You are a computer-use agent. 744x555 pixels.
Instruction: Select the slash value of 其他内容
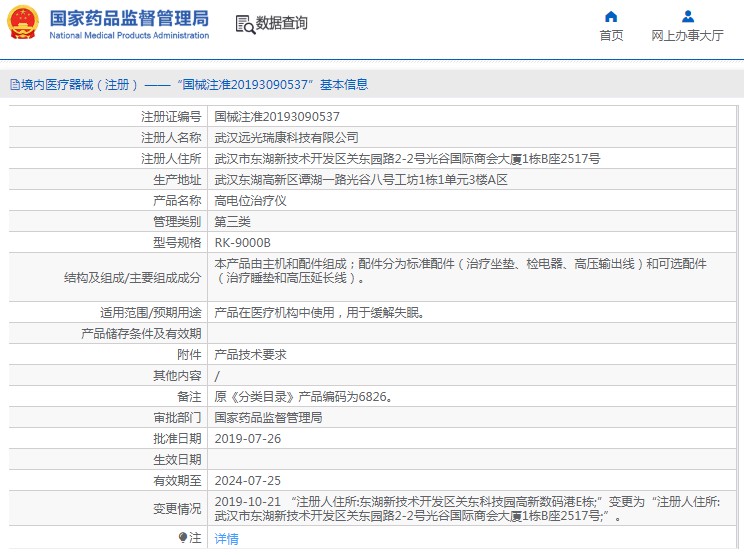click(217, 376)
